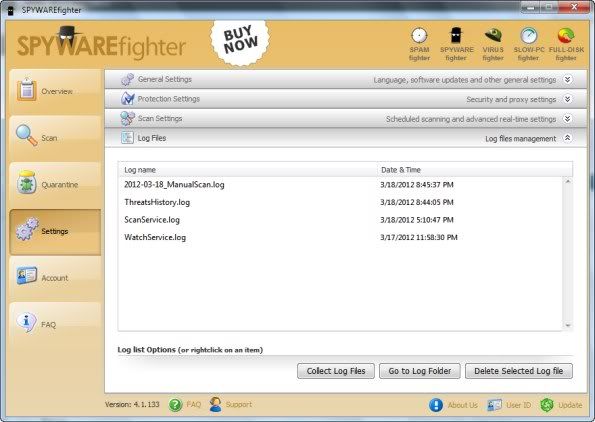Viewport: 595px width, 422px height.
Task: Click the Support agent icon
Action: (216, 405)
